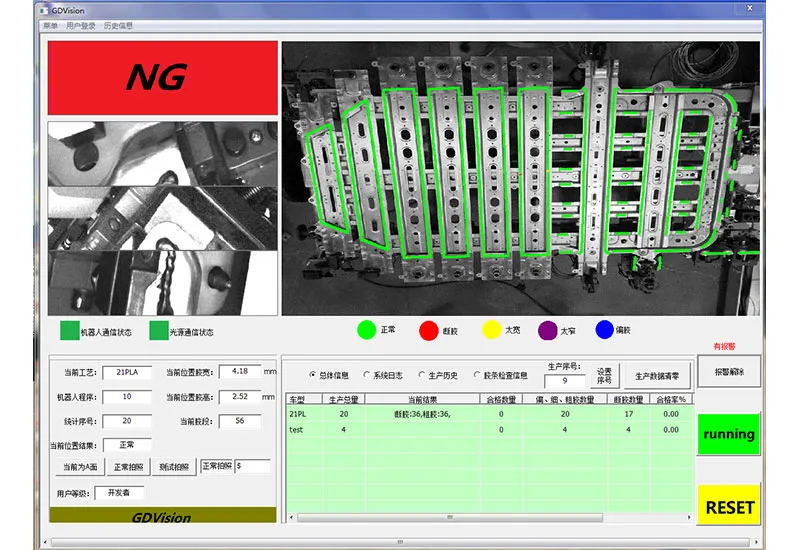800x550 pixels.
Task: Click the purple legend circle
Action: pyautogui.click(x=547, y=329)
